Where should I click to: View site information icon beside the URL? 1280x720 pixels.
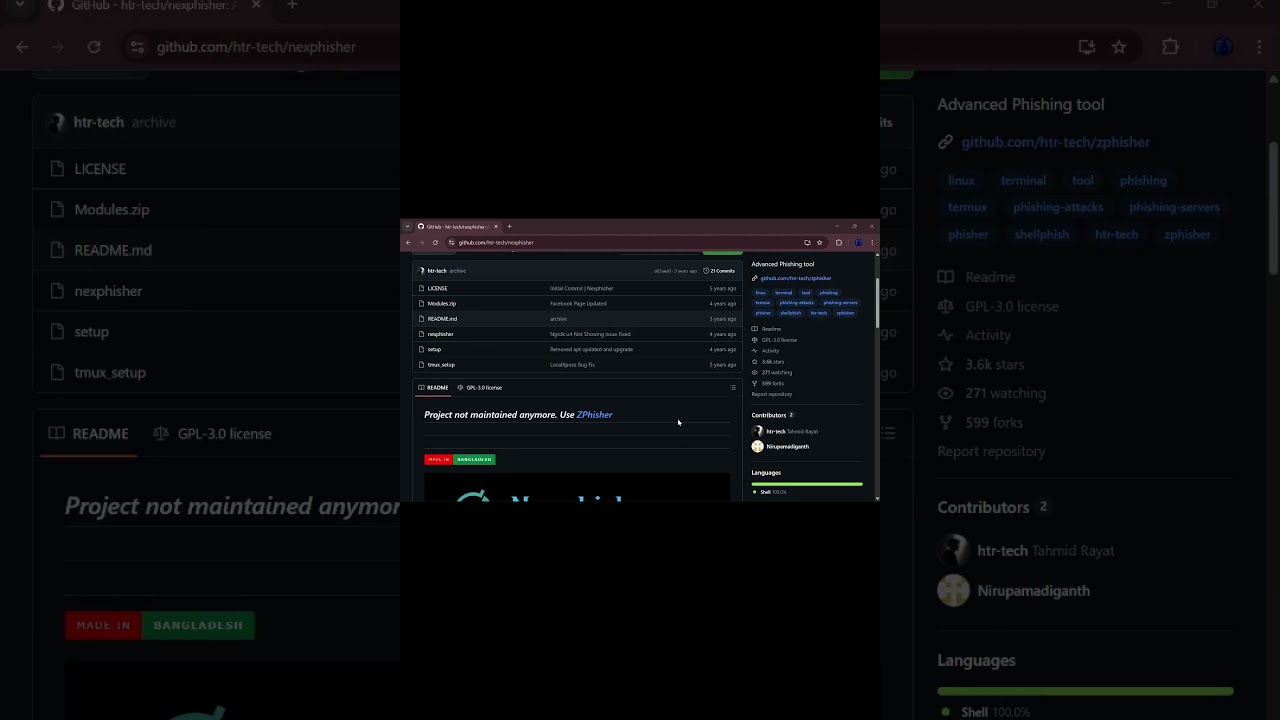point(451,243)
